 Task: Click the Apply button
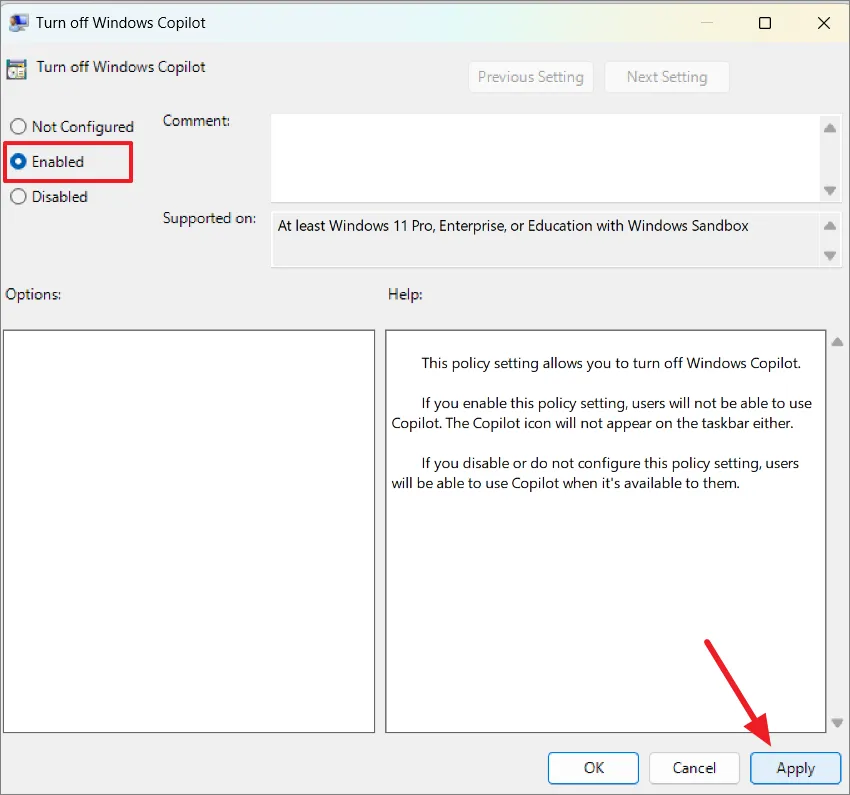(x=795, y=767)
